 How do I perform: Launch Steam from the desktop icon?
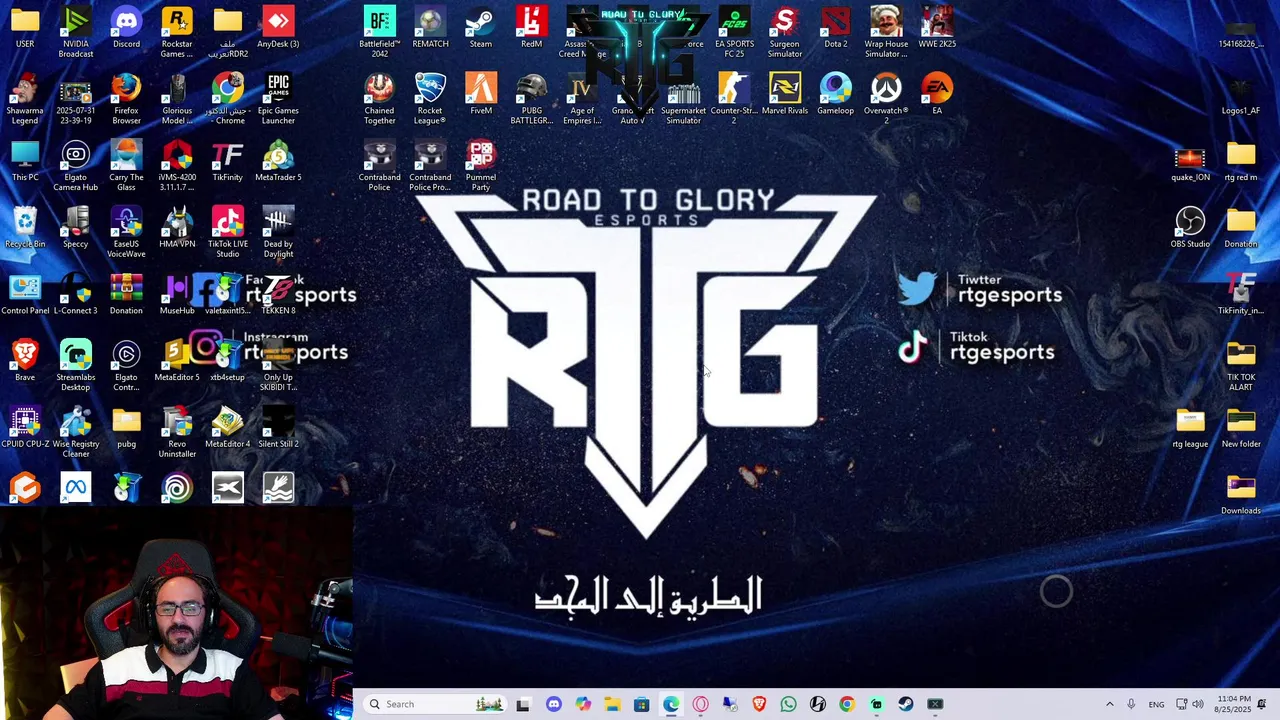[481, 28]
